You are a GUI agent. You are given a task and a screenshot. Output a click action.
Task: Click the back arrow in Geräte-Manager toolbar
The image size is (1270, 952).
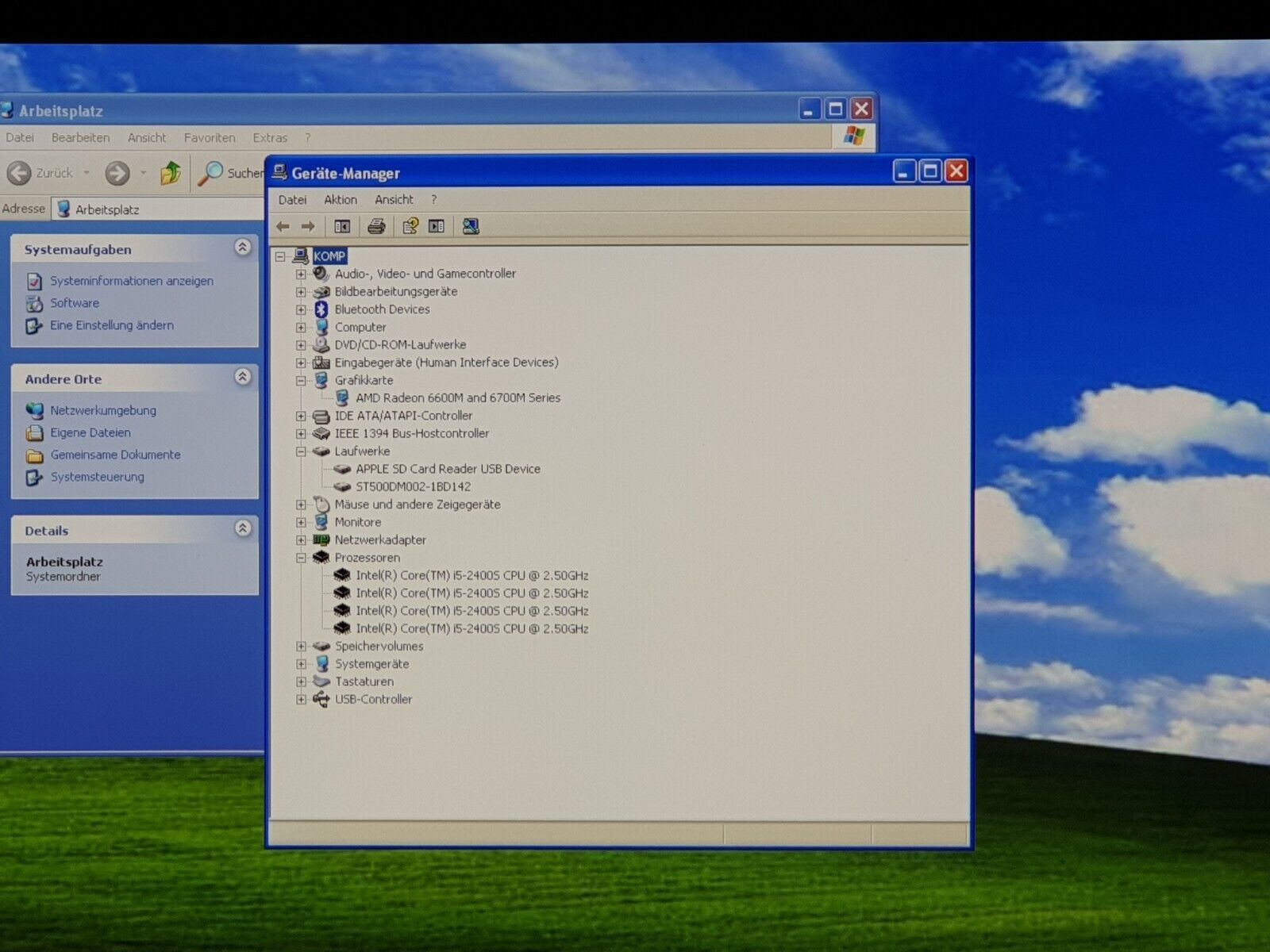coord(283,227)
